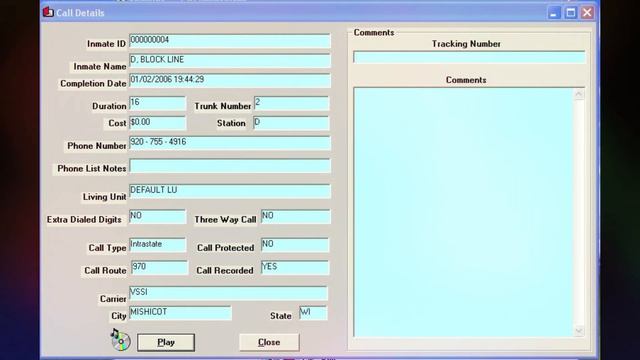The height and width of the screenshot is (360, 640).
Task: Click the Call Protected field
Action: (x=295, y=245)
